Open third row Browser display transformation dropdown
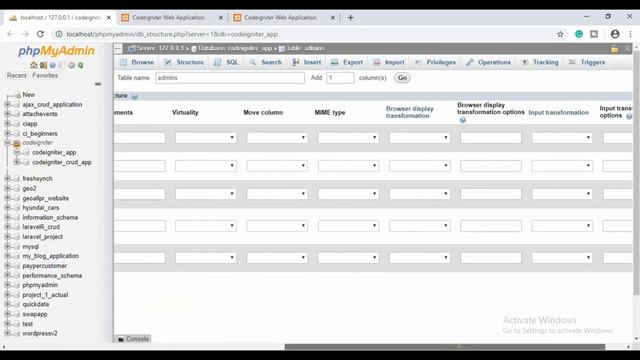This screenshot has width=640, height=360. pyautogui.click(x=420, y=194)
